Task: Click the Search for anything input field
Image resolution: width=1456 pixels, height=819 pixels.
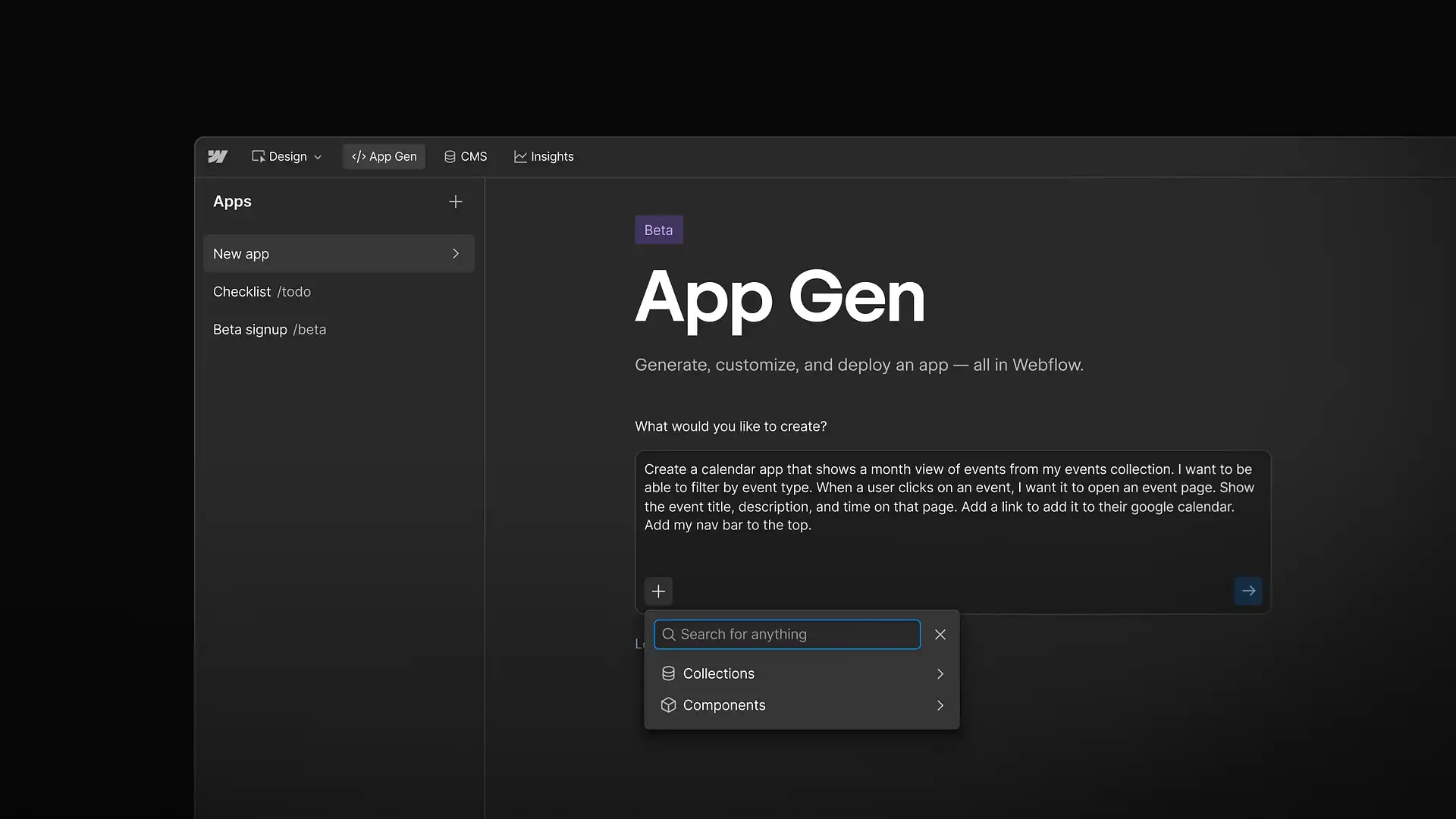Action: click(x=786, y=635)
